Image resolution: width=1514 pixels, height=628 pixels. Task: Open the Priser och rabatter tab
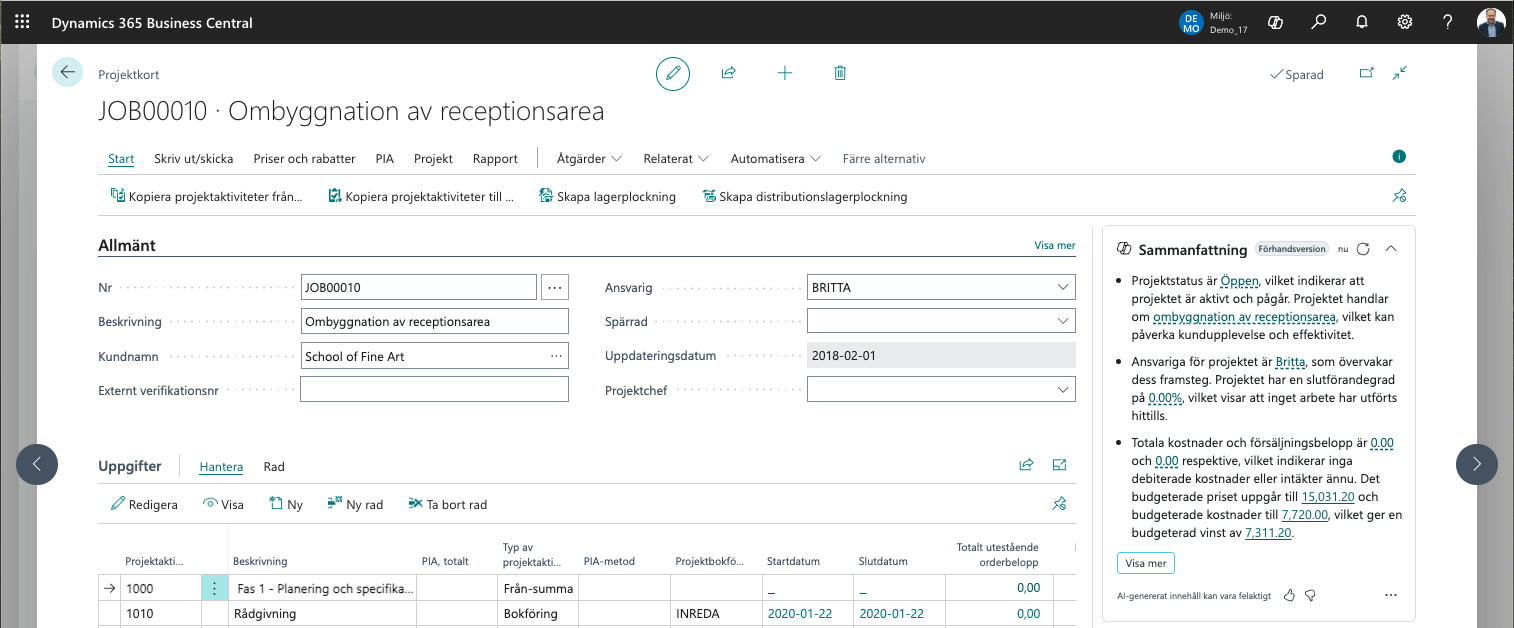tap(305, 158)
